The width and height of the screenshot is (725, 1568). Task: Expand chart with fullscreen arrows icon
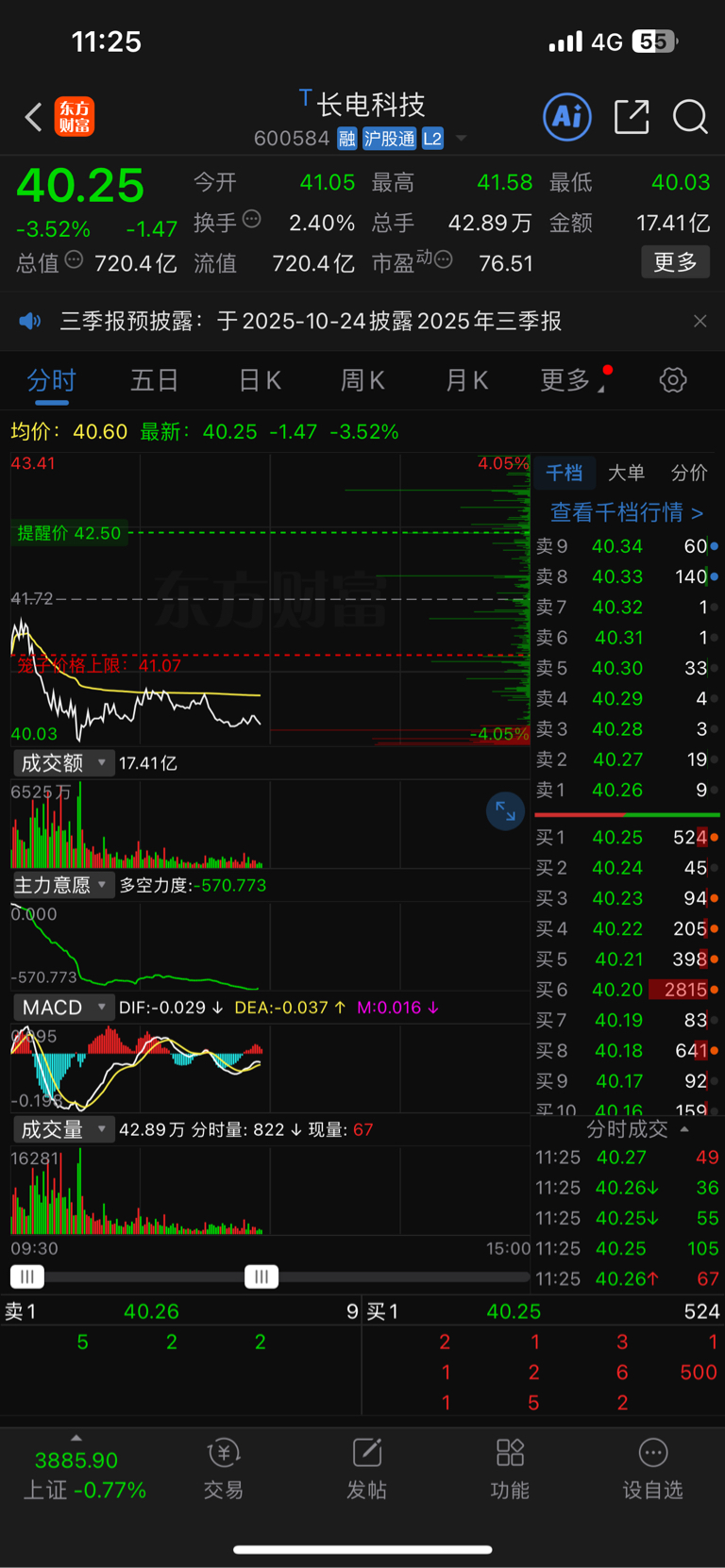pos(506,811)
